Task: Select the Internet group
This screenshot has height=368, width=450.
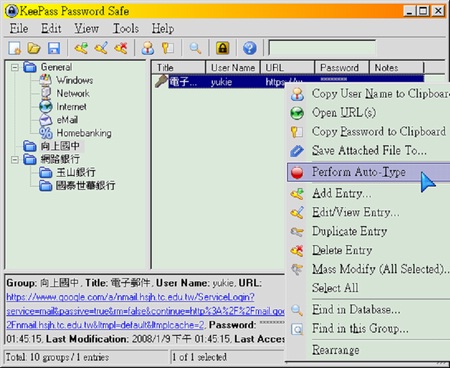Action: point(71,107)
